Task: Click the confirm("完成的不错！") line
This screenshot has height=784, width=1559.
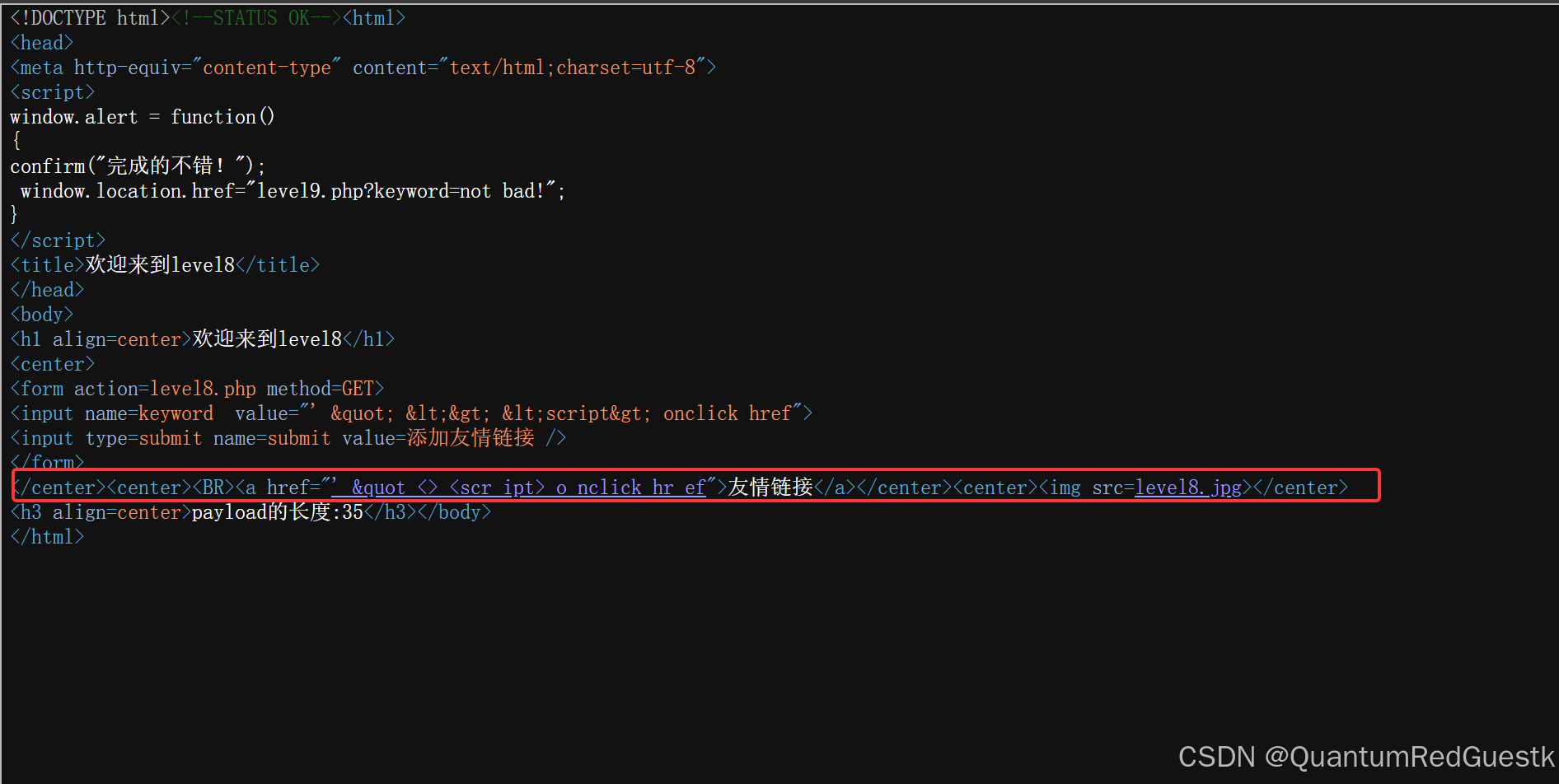Action: (x=138, y=166)
